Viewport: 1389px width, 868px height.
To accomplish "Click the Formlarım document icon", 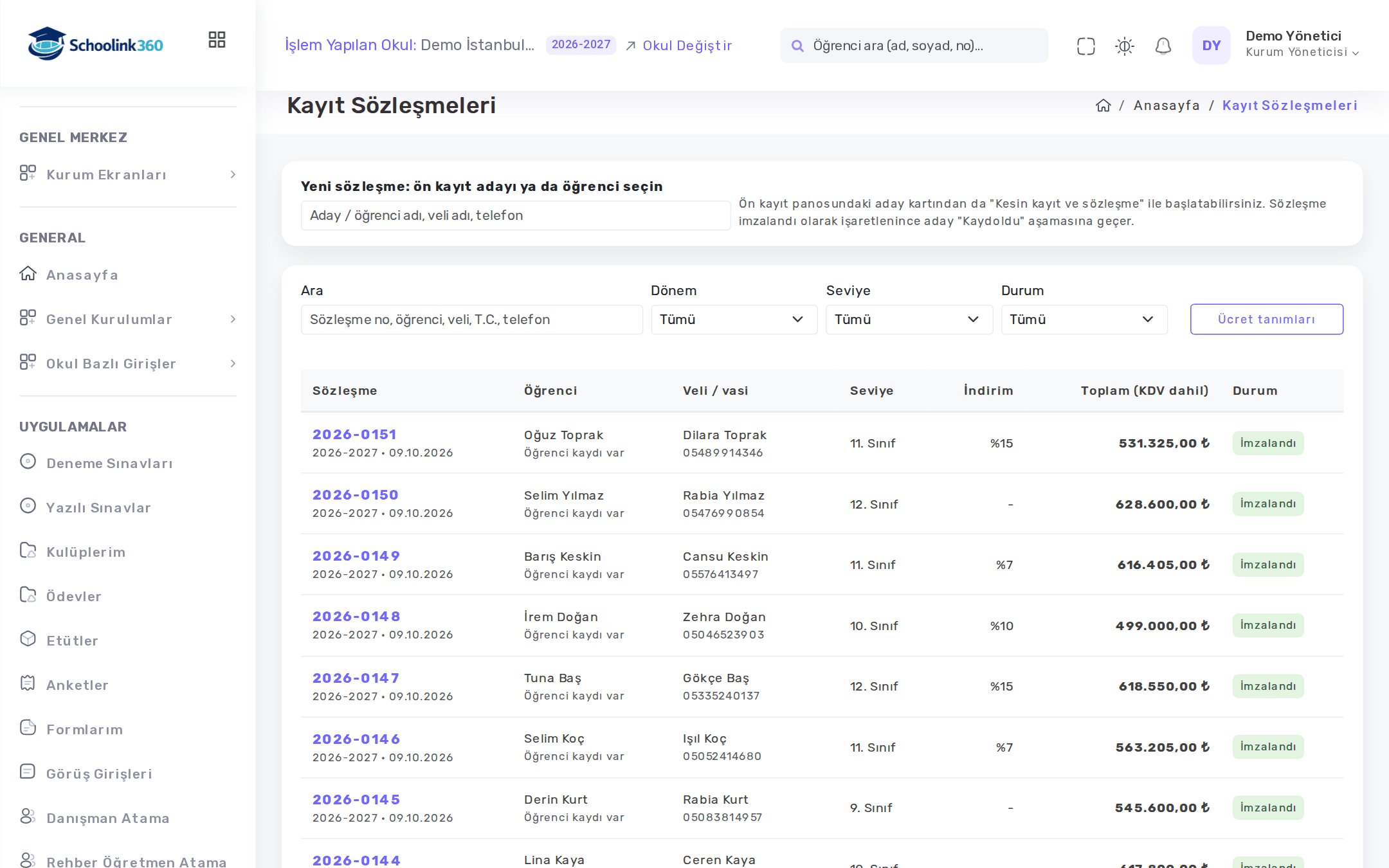I will click(28, 727).
